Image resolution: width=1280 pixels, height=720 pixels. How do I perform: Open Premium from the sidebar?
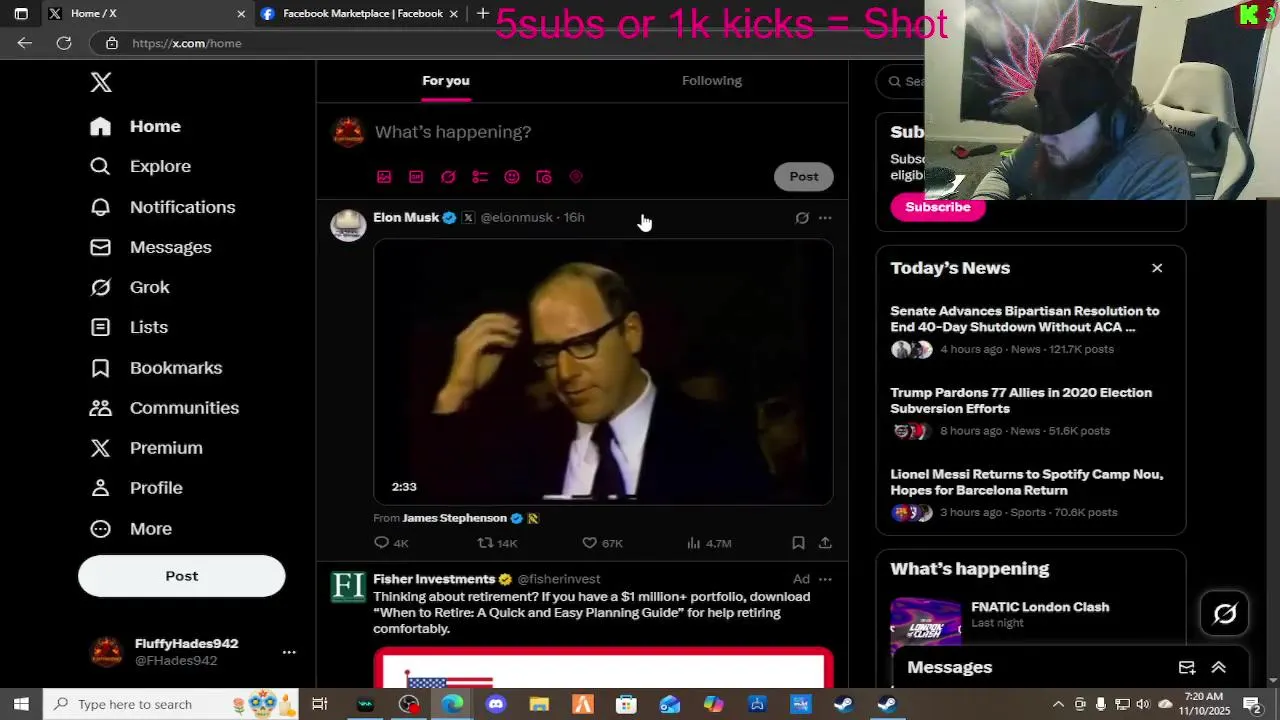click(146, 448)
